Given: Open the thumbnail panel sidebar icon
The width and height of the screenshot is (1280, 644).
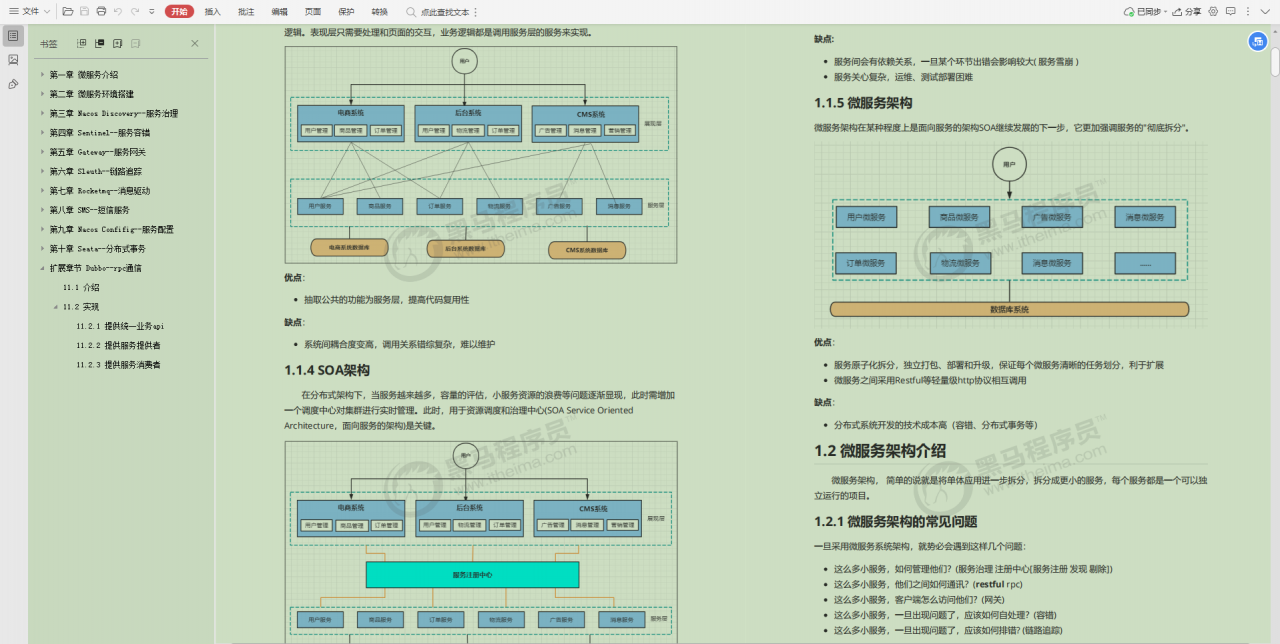Looking at the screenshot, I should [13, 59].
